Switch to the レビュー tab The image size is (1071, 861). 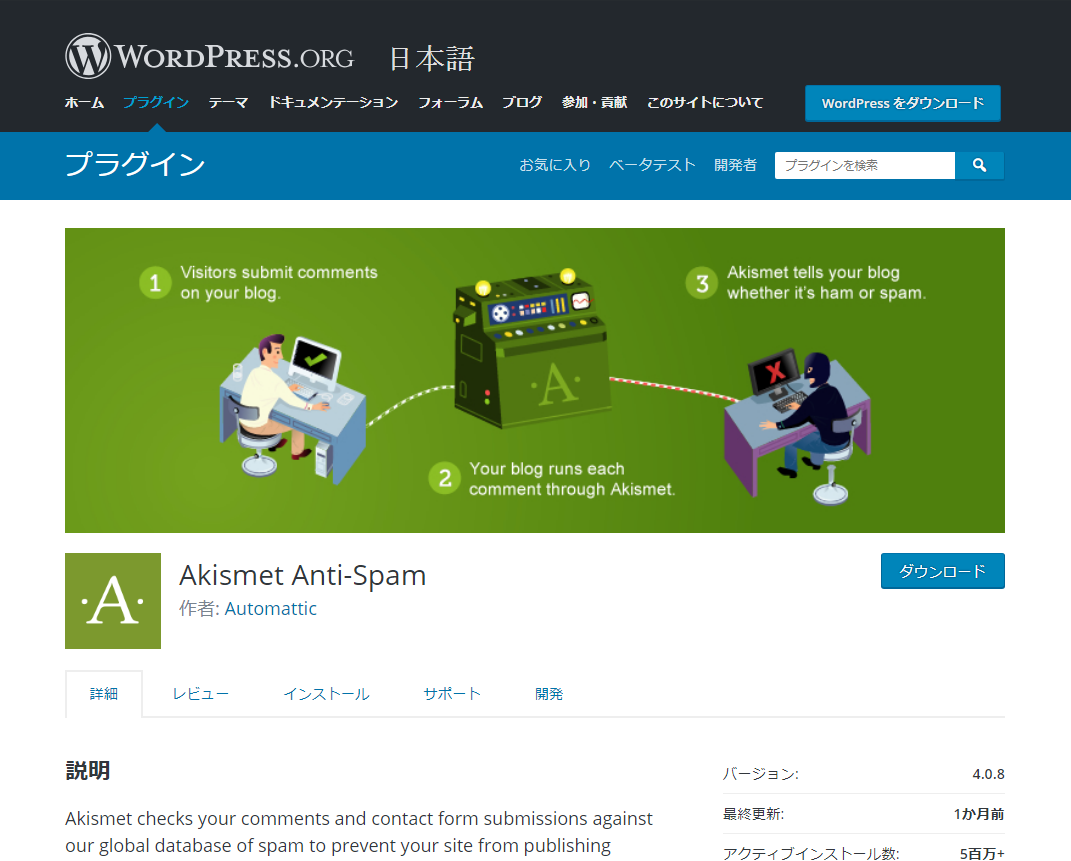(200, 693)
